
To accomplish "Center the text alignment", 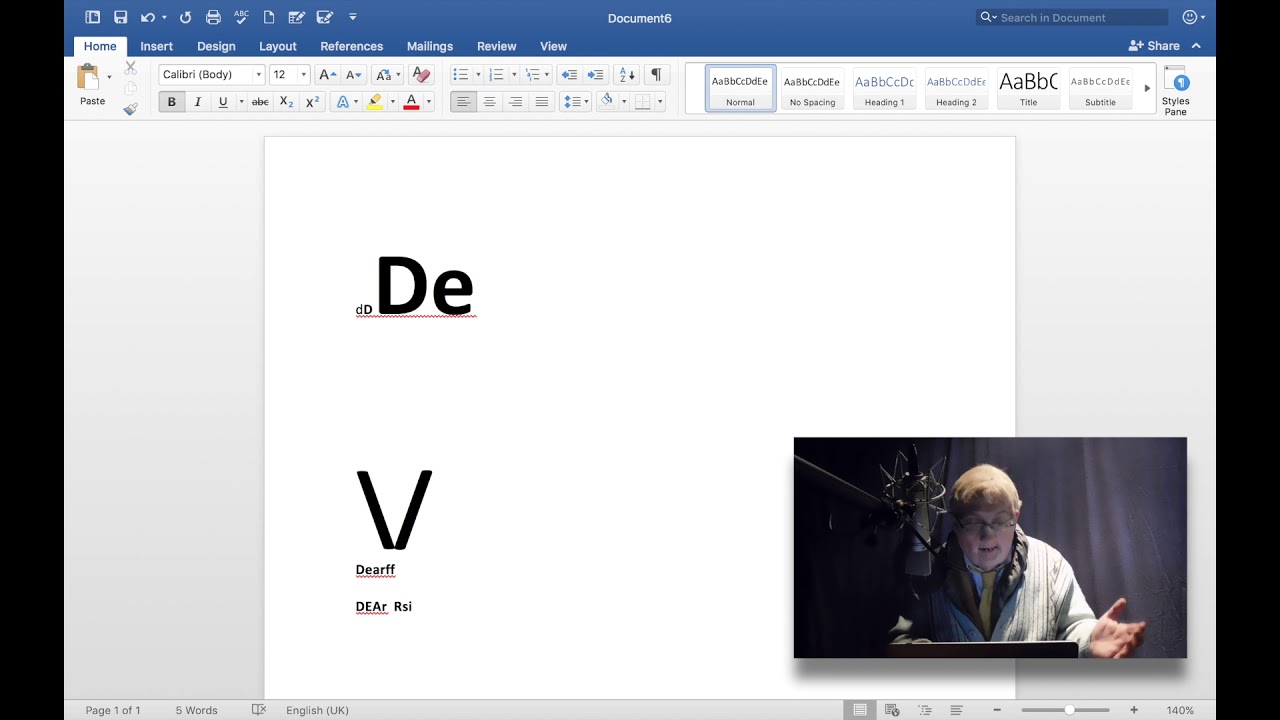I will coord(489,102).
